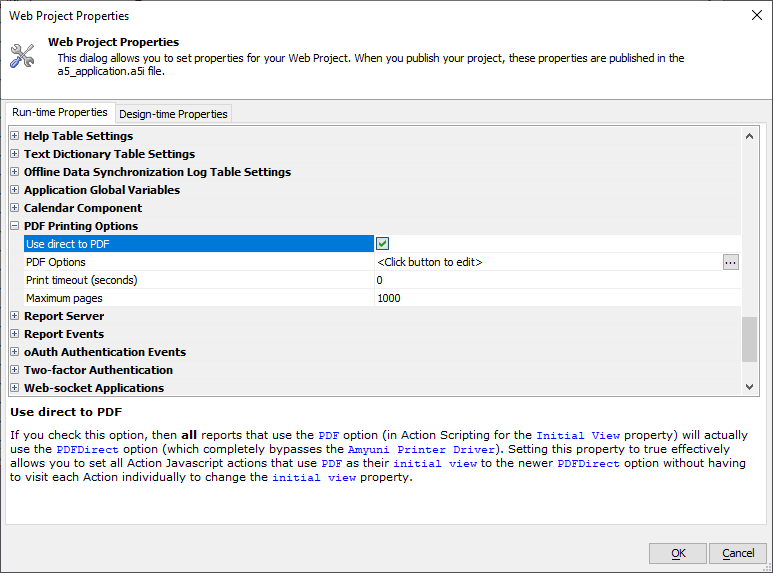Switch to Design-time Properties tab
The image size is (773, 573).
[x=173, y=114]
